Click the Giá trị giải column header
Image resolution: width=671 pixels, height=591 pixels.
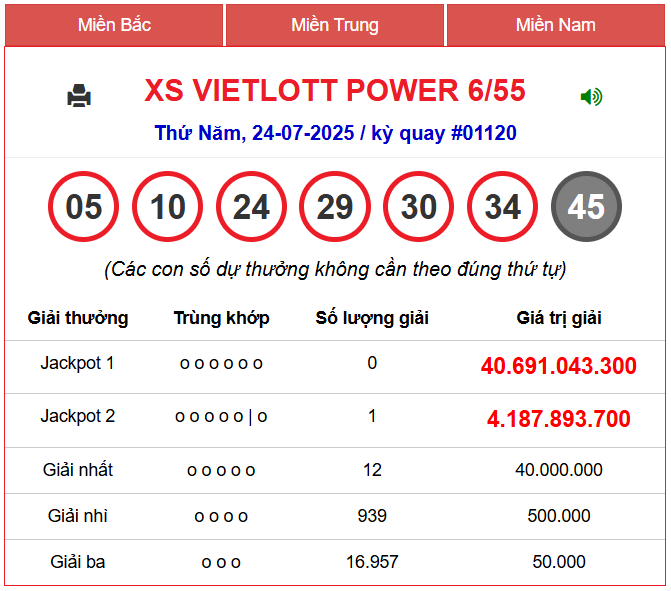tap(559, 318)
